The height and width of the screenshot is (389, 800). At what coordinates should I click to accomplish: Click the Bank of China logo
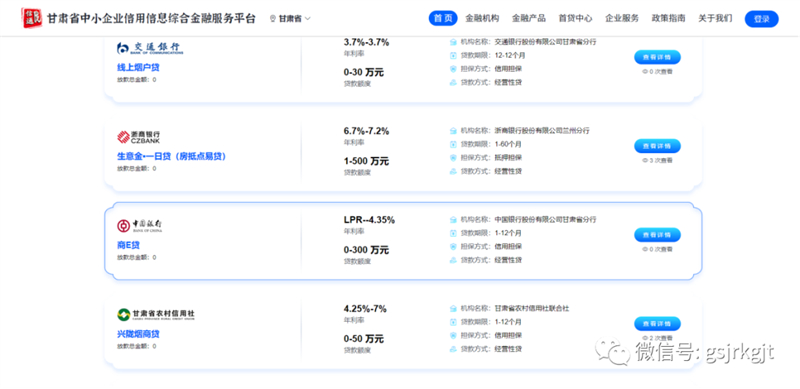pos(140,226)
